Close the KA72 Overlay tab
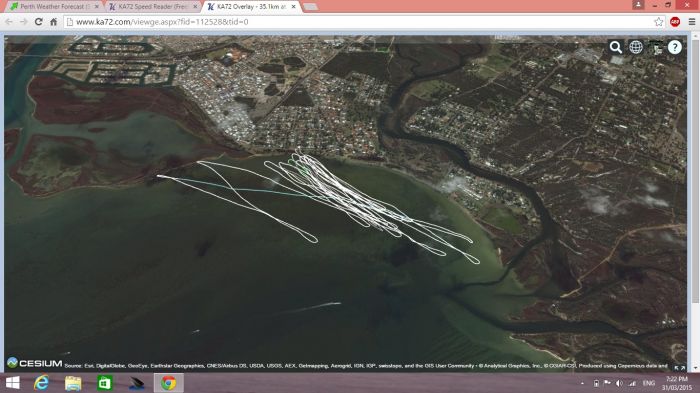This screenshot has height=393, width=700. pos(293,7)
